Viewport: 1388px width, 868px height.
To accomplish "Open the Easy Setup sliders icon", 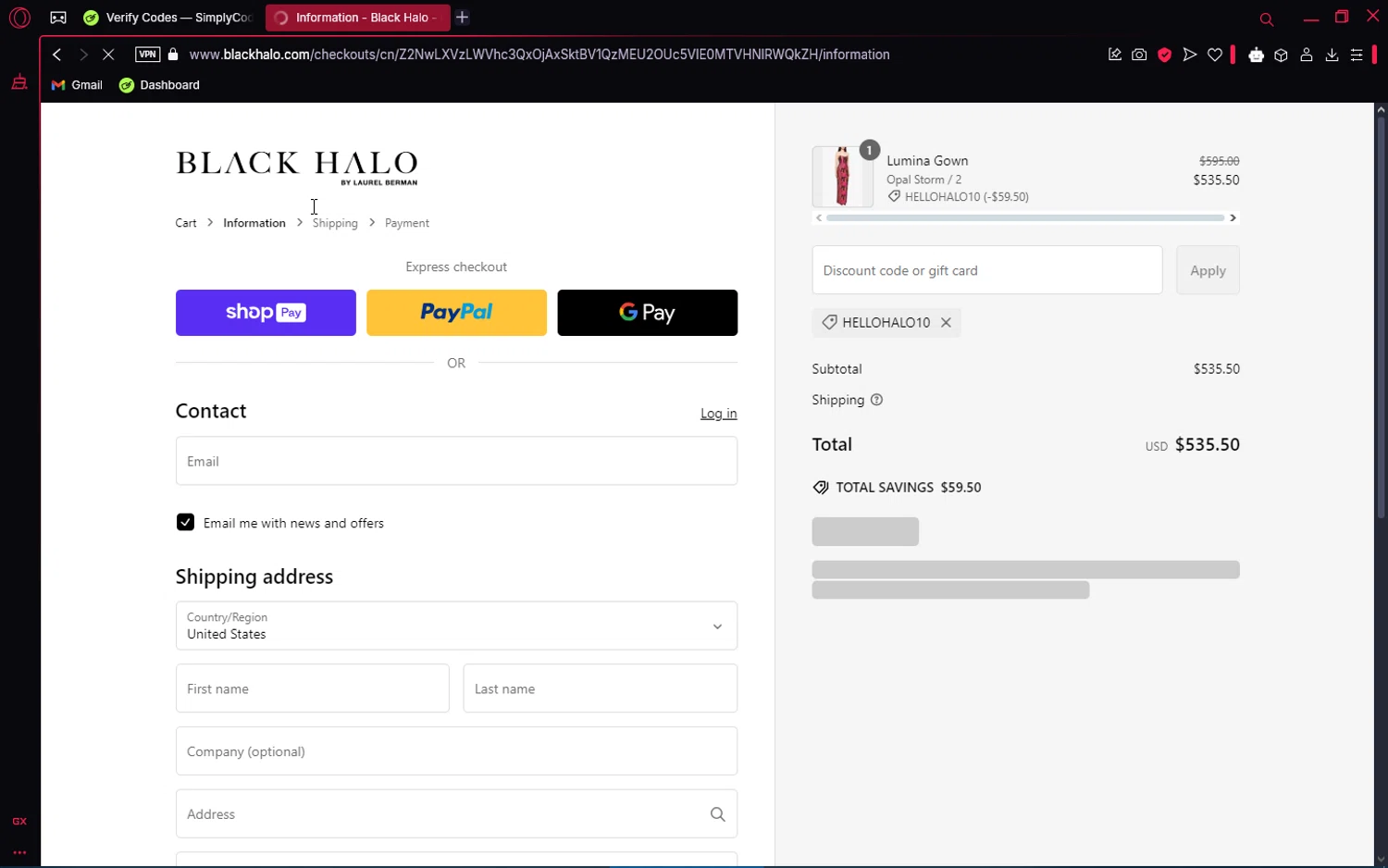I will coord(1357,55).
